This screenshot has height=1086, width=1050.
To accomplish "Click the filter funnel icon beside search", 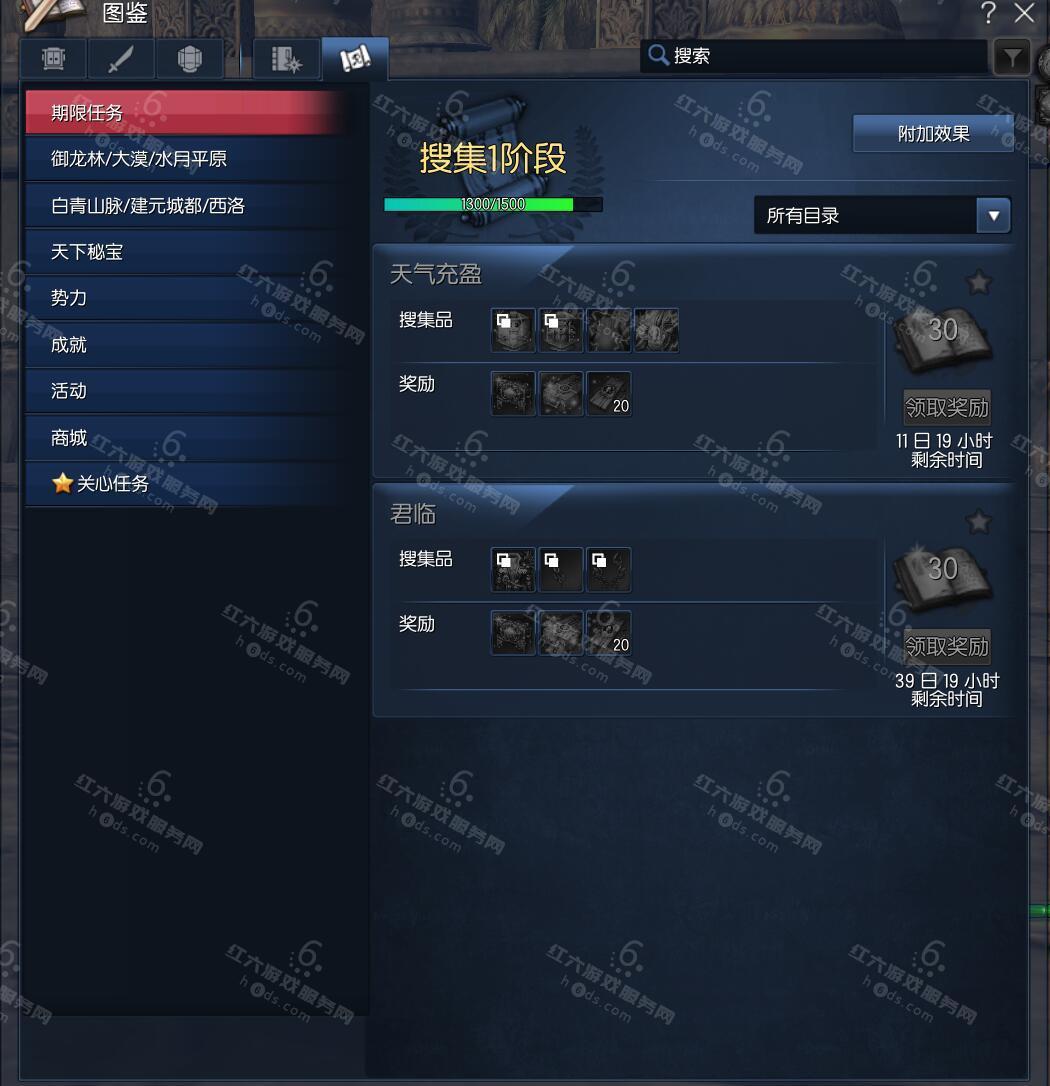I will click(x=1012, y=57).
